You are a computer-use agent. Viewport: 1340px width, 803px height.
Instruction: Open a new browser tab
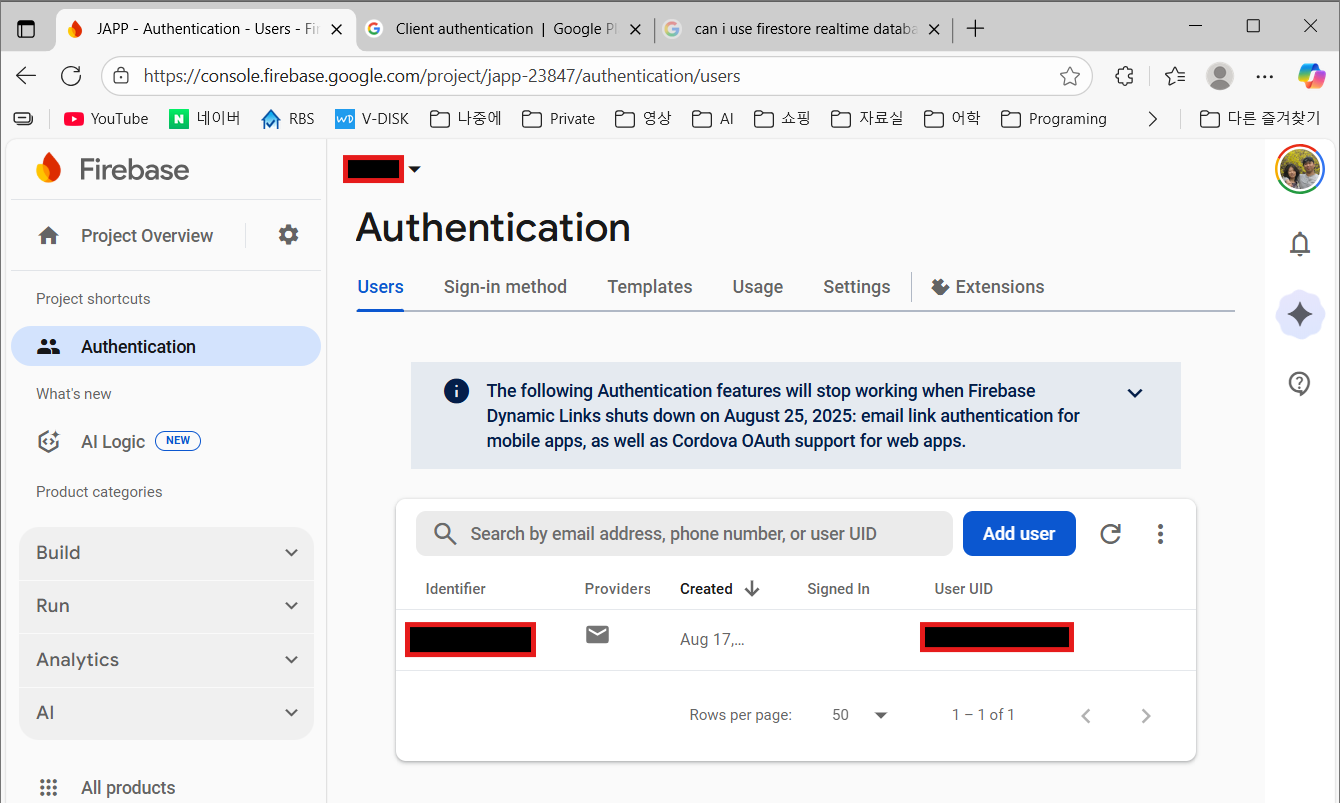point(976,29)
